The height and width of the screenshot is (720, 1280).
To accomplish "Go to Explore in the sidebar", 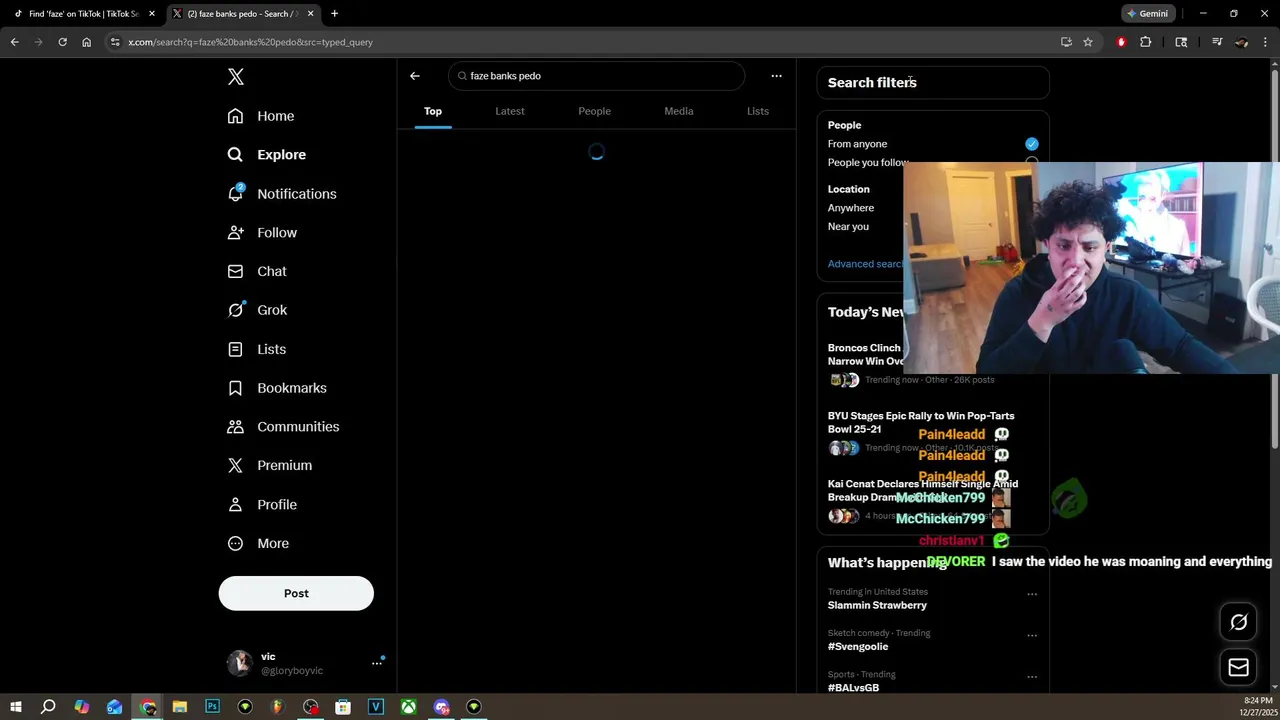I will (266, 155).
